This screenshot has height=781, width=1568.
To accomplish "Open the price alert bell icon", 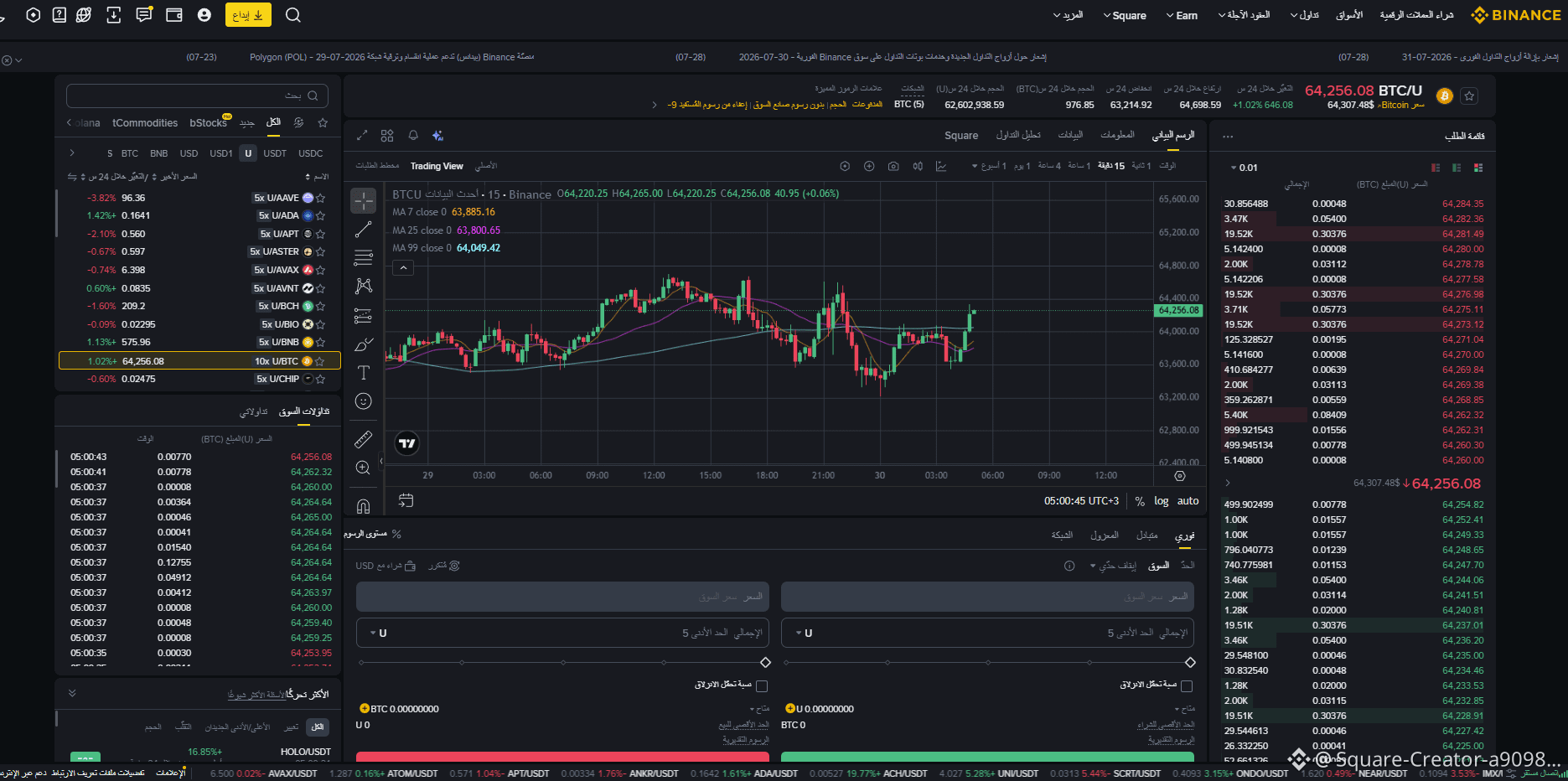I will [x=413, y=136].
